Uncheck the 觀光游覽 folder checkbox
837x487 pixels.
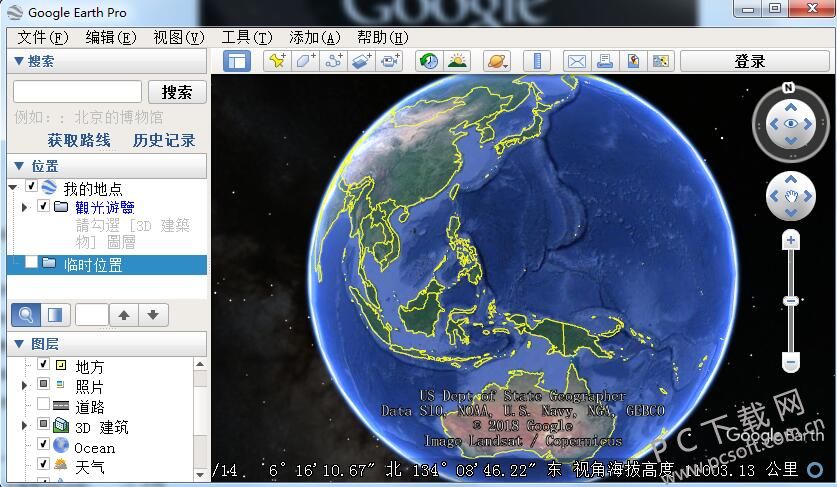coord(43,206)
